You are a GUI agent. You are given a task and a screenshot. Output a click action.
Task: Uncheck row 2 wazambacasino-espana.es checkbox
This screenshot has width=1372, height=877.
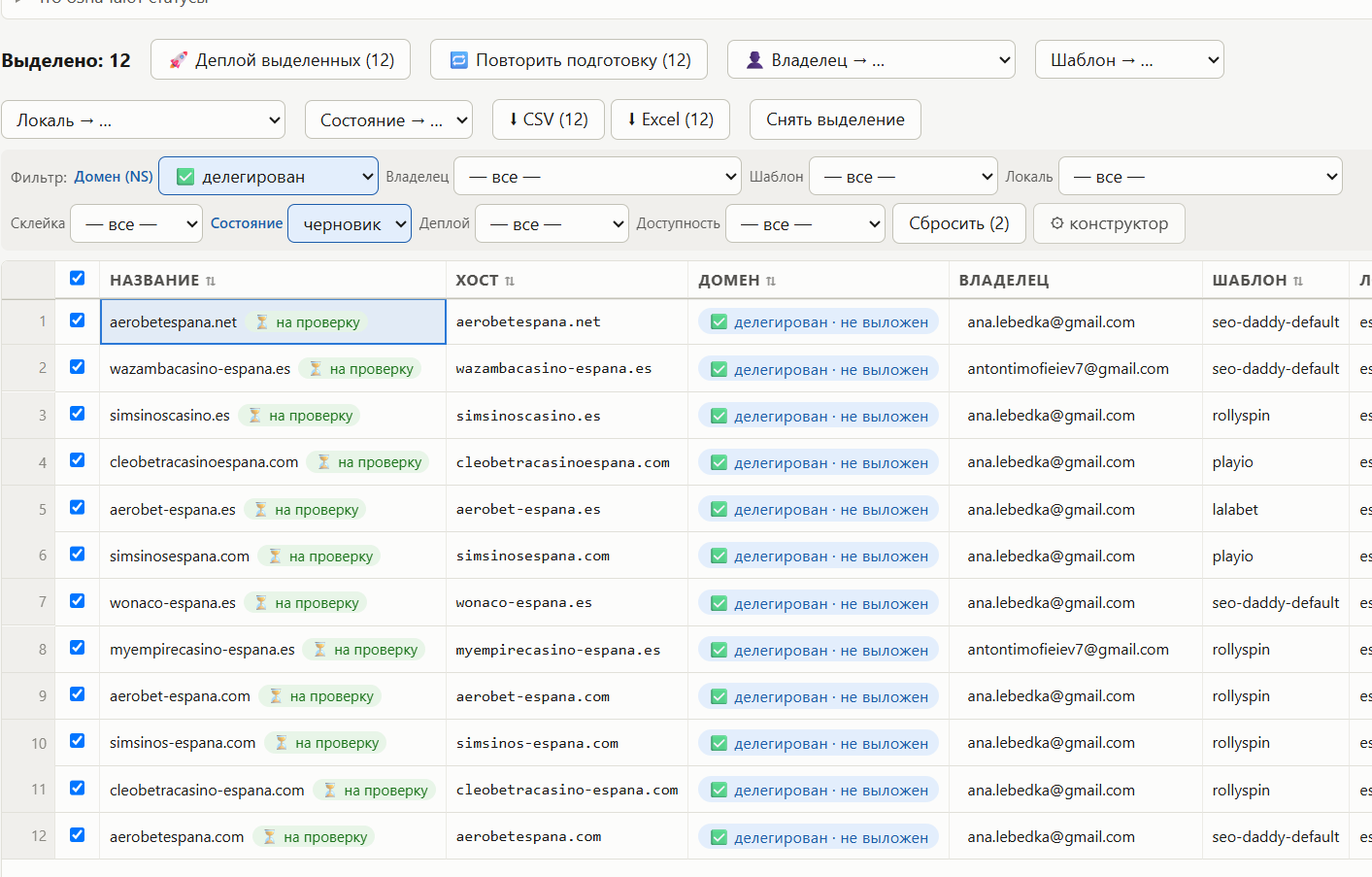click(78, 367)
